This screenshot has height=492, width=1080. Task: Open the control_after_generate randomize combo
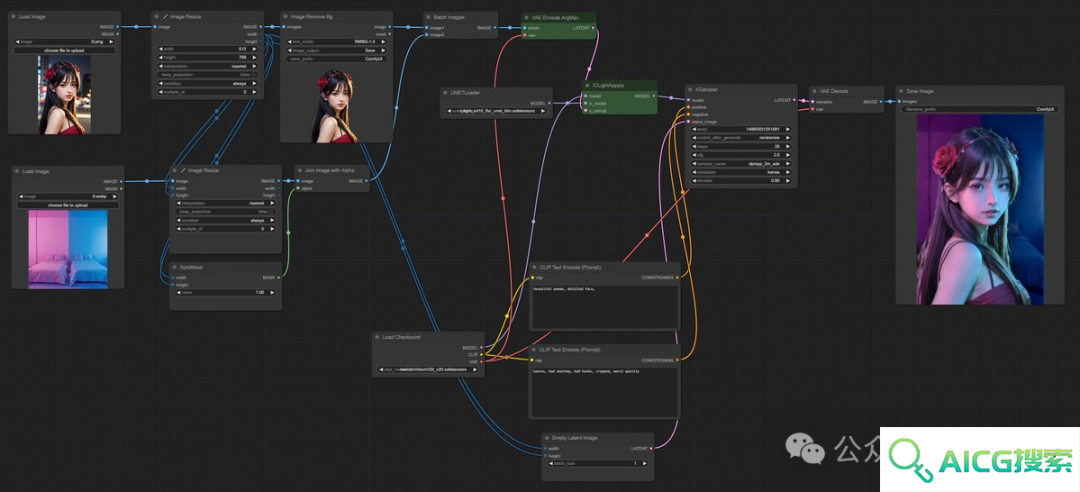(740, 137)
